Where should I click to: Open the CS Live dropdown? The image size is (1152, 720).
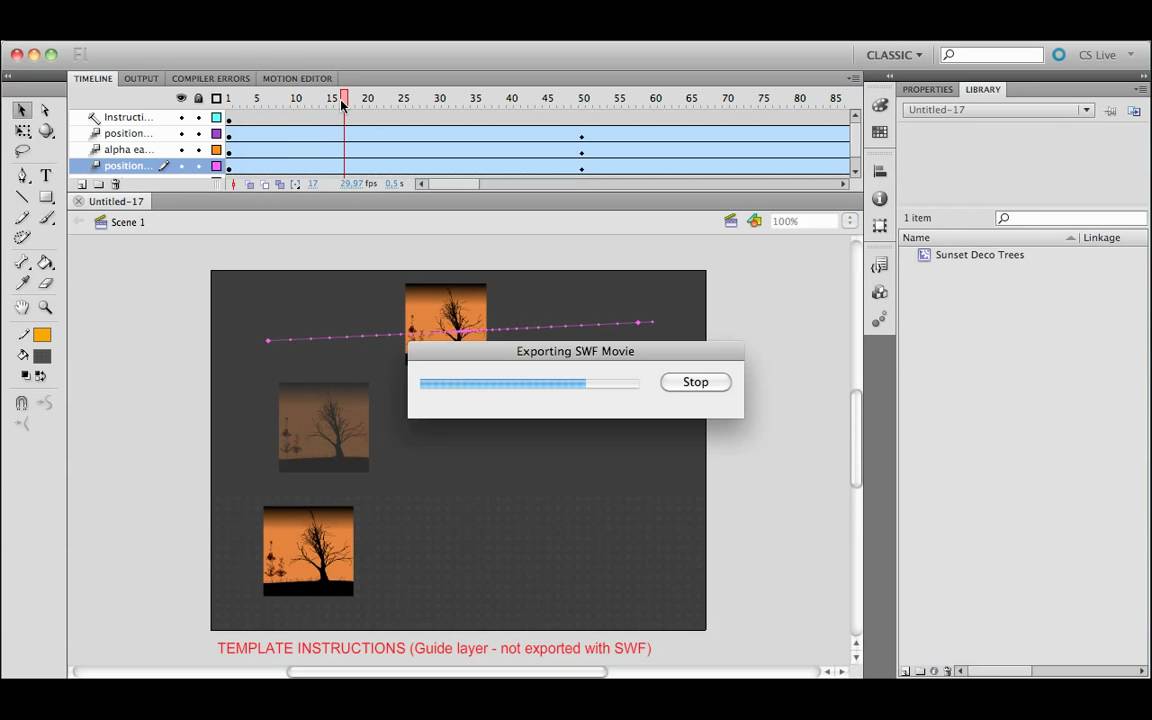point(1106,55)
